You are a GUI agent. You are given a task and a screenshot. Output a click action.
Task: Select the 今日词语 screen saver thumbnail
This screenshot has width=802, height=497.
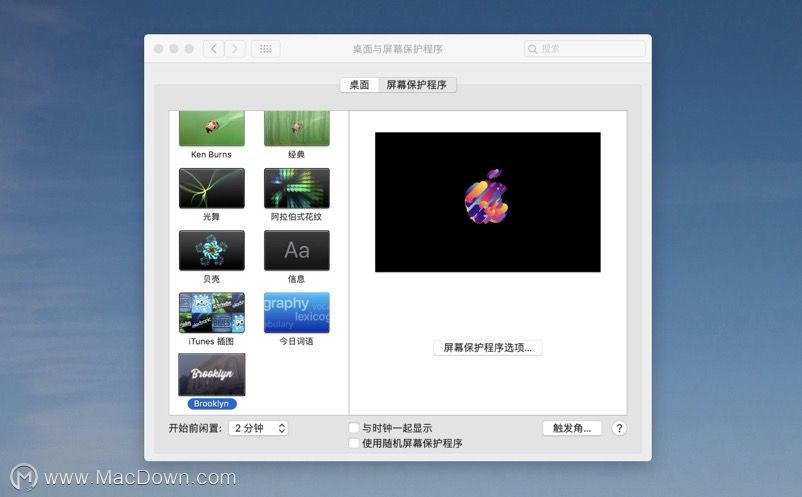pyautogui.click(x=297, y=312)
